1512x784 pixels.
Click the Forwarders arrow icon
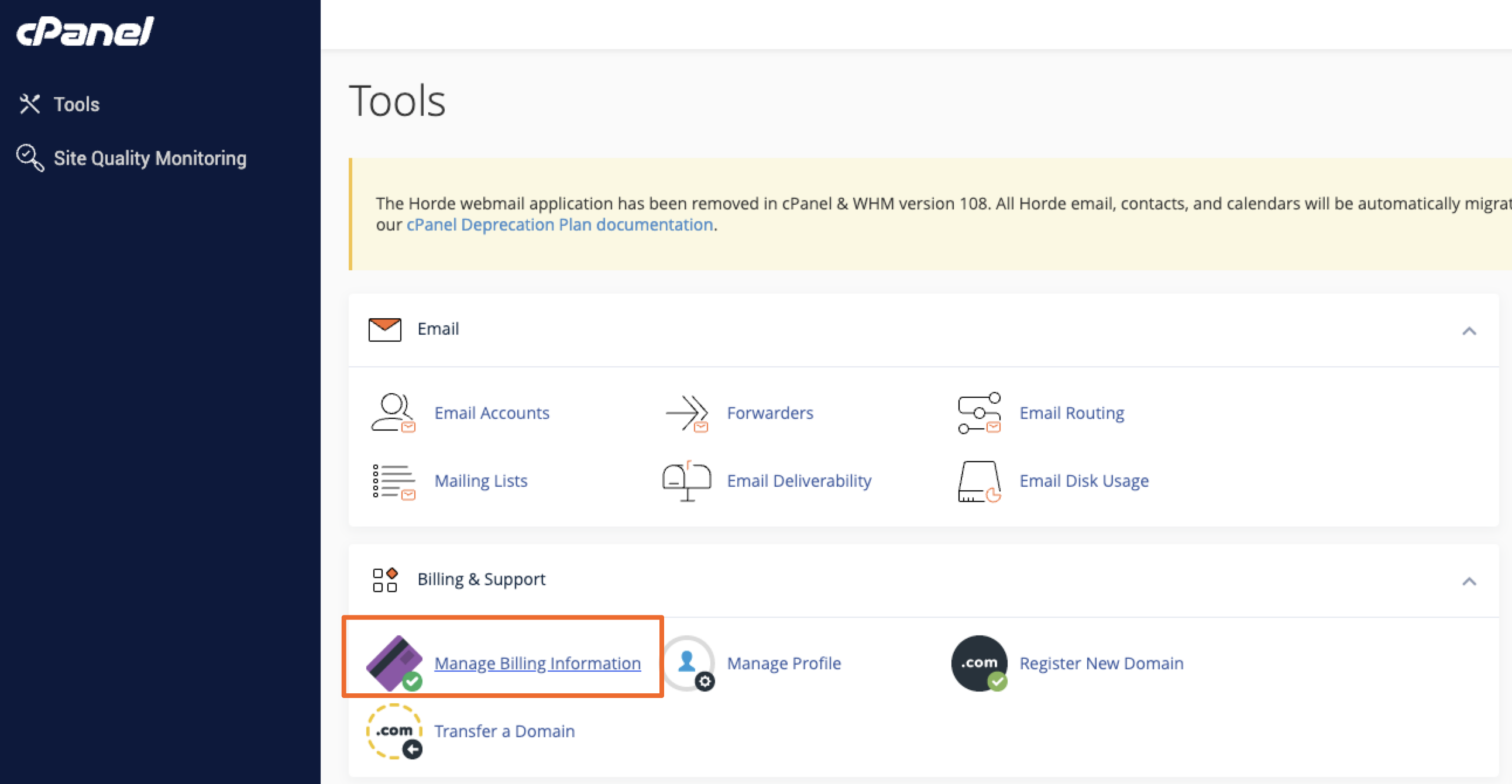pos(687,413)
